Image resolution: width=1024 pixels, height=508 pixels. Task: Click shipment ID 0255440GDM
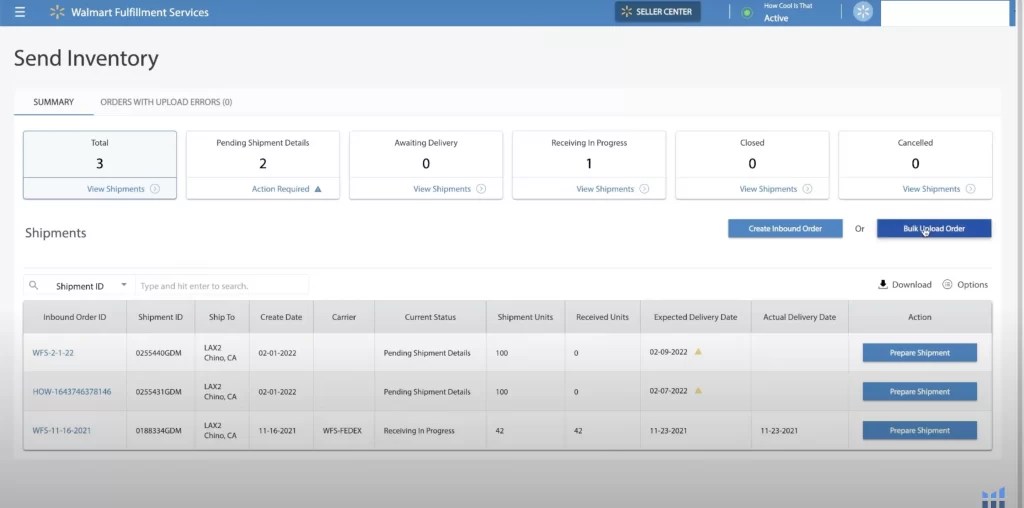159,353
